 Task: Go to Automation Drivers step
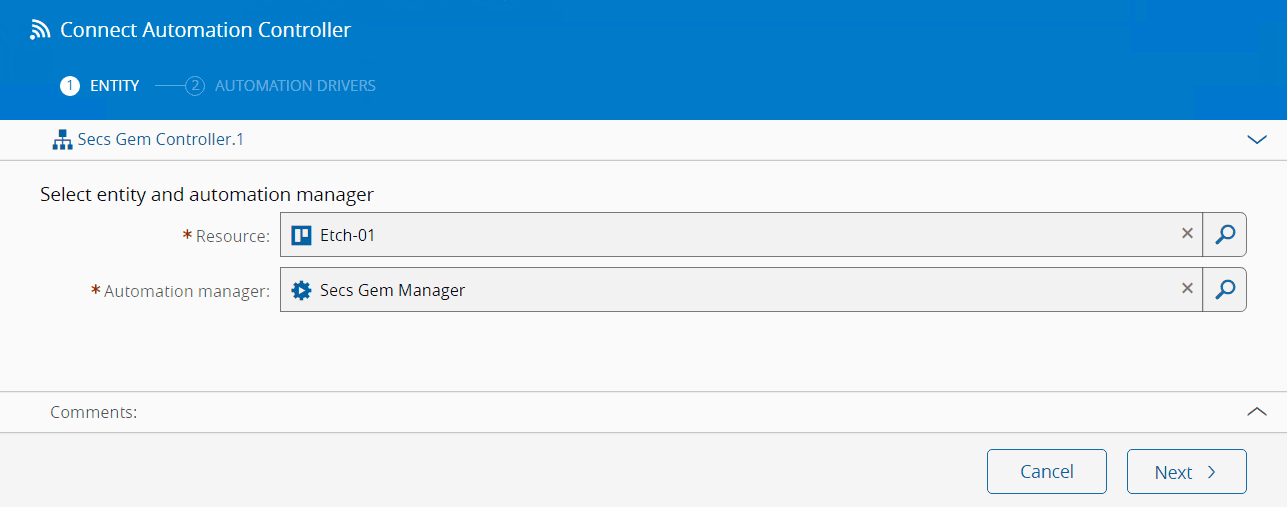tap(295, 86)
